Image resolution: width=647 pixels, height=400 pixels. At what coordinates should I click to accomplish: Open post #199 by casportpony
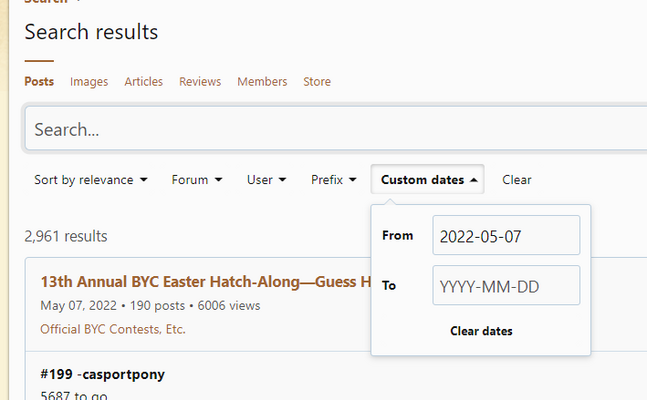[x=103, y=374]
